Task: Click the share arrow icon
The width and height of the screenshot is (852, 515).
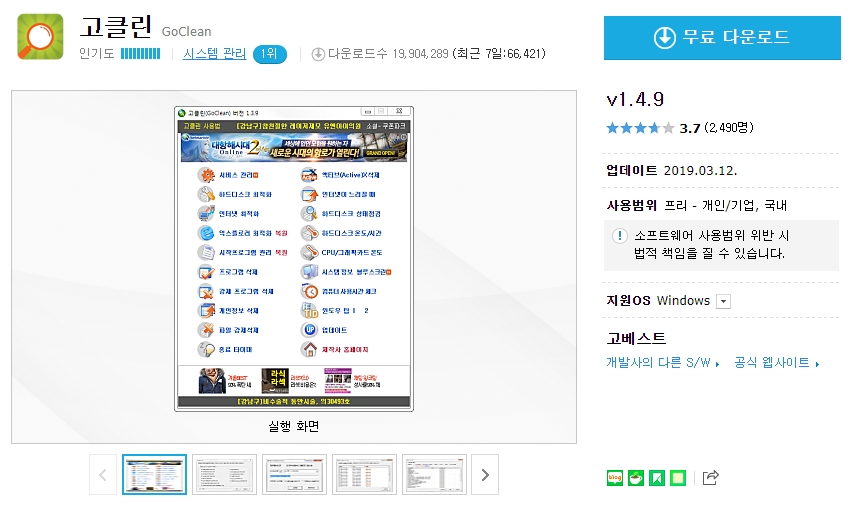Action: [711, 478]
